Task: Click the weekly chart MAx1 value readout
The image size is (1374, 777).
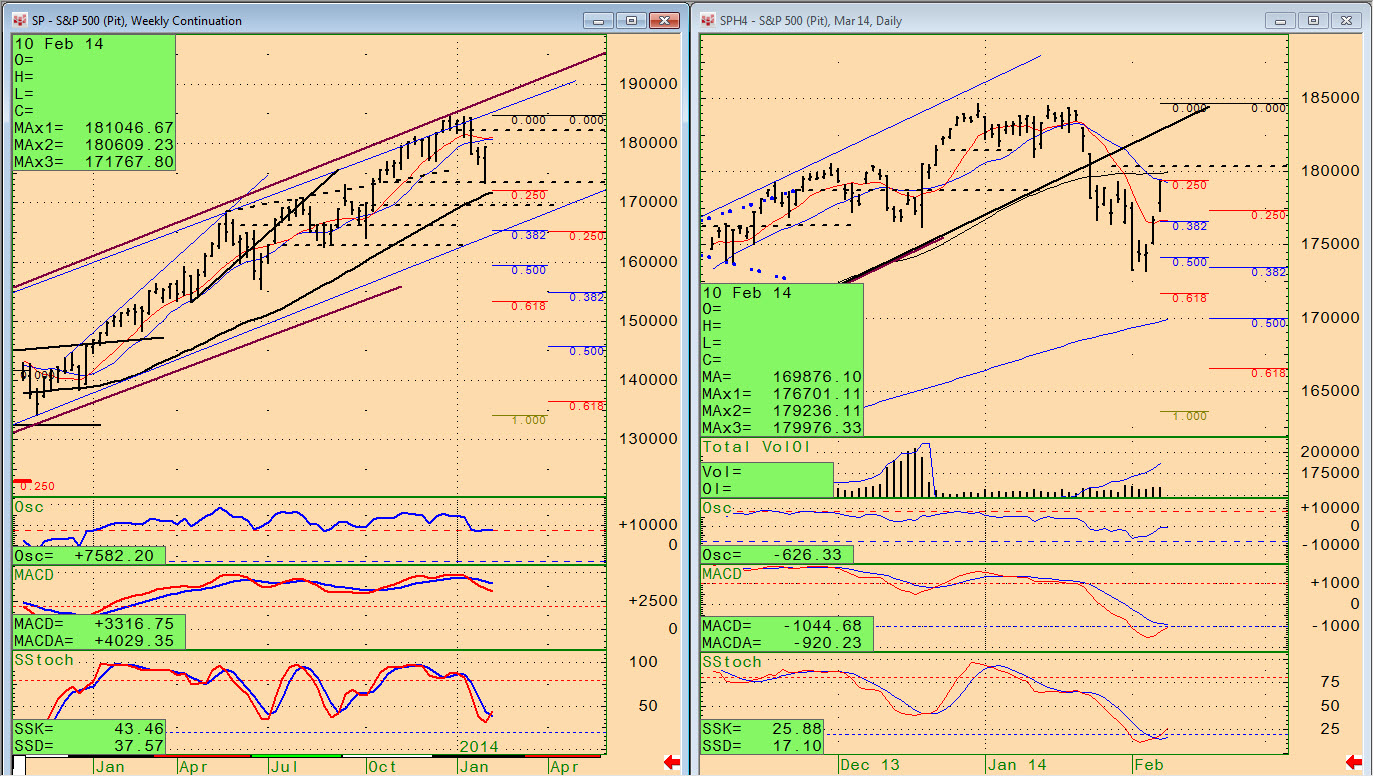Action: [x=94, y=128]
